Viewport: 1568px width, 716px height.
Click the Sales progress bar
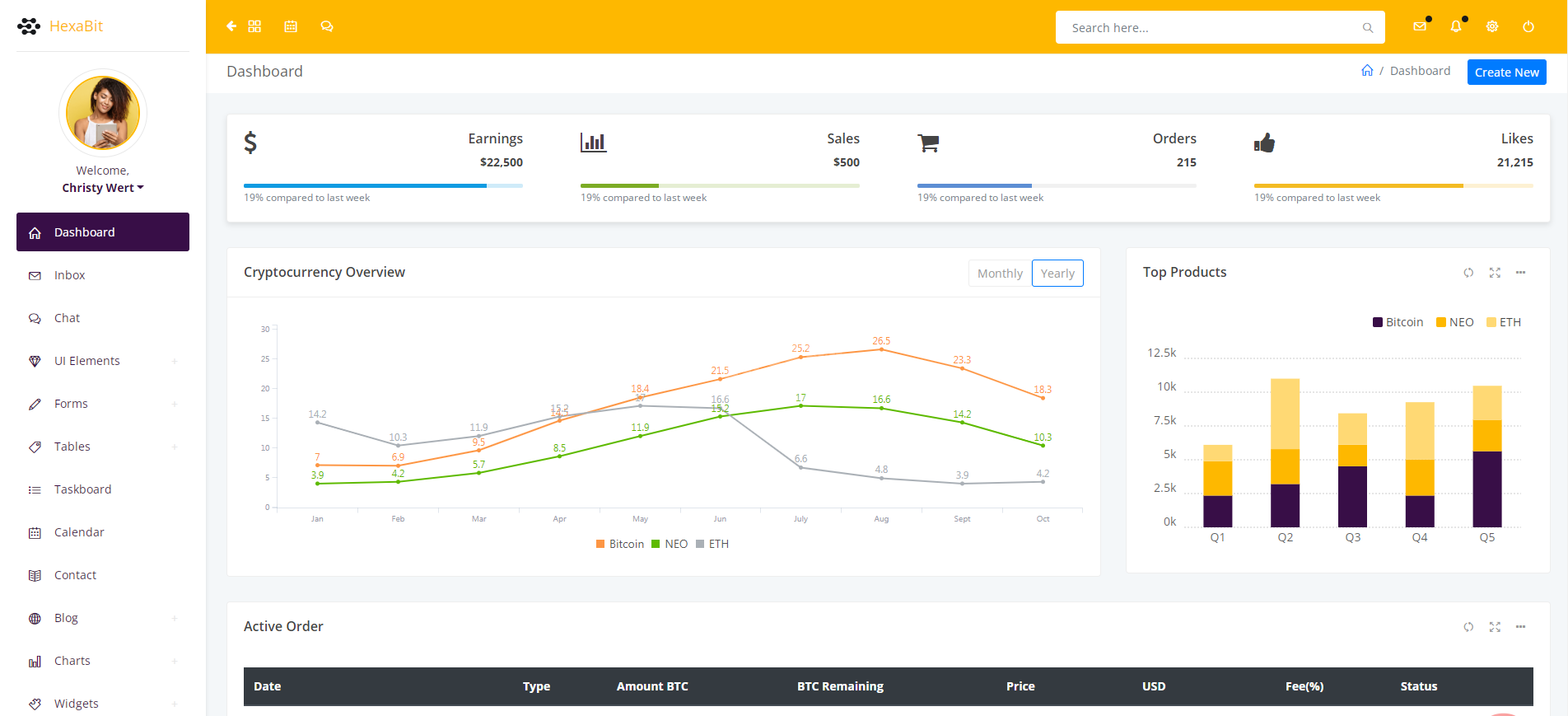720,186
